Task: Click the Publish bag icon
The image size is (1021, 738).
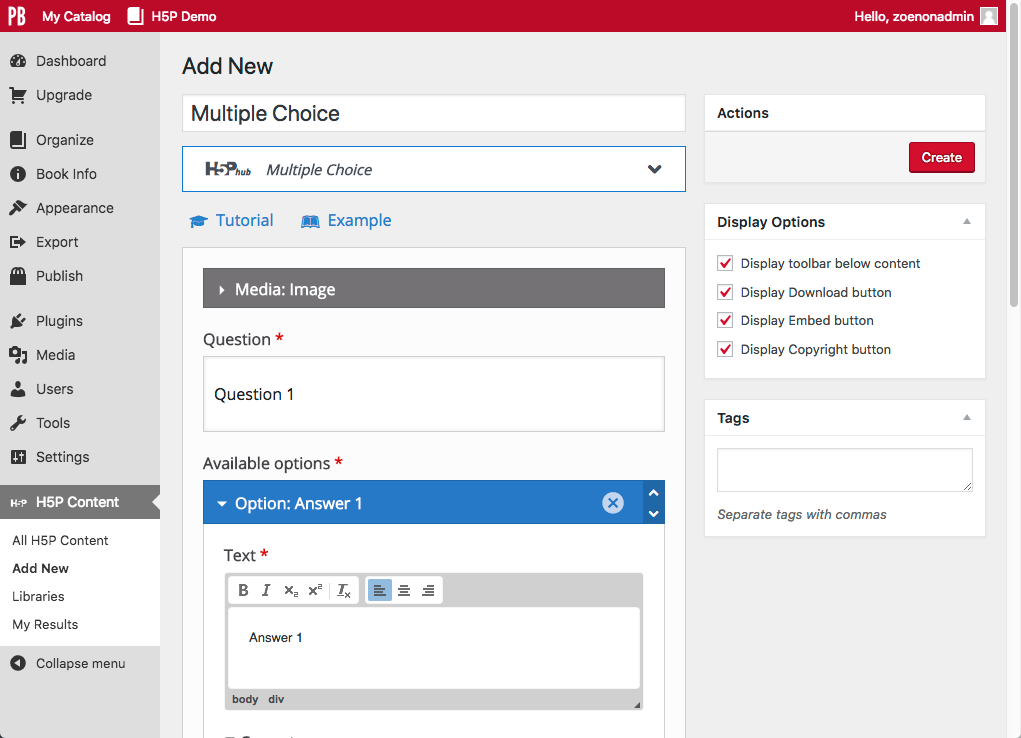Action: [18, 276]
